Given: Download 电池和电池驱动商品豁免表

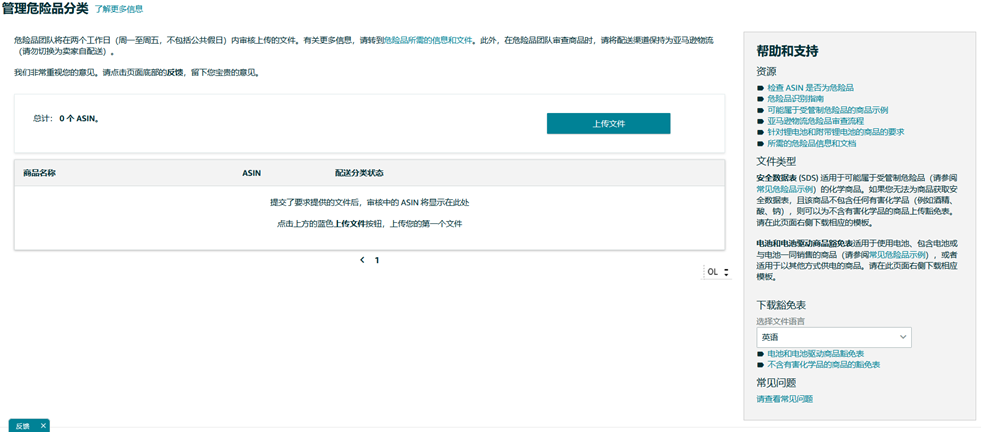Looking at the screenshot, I should pyautogui.click(x=815, y=354).
